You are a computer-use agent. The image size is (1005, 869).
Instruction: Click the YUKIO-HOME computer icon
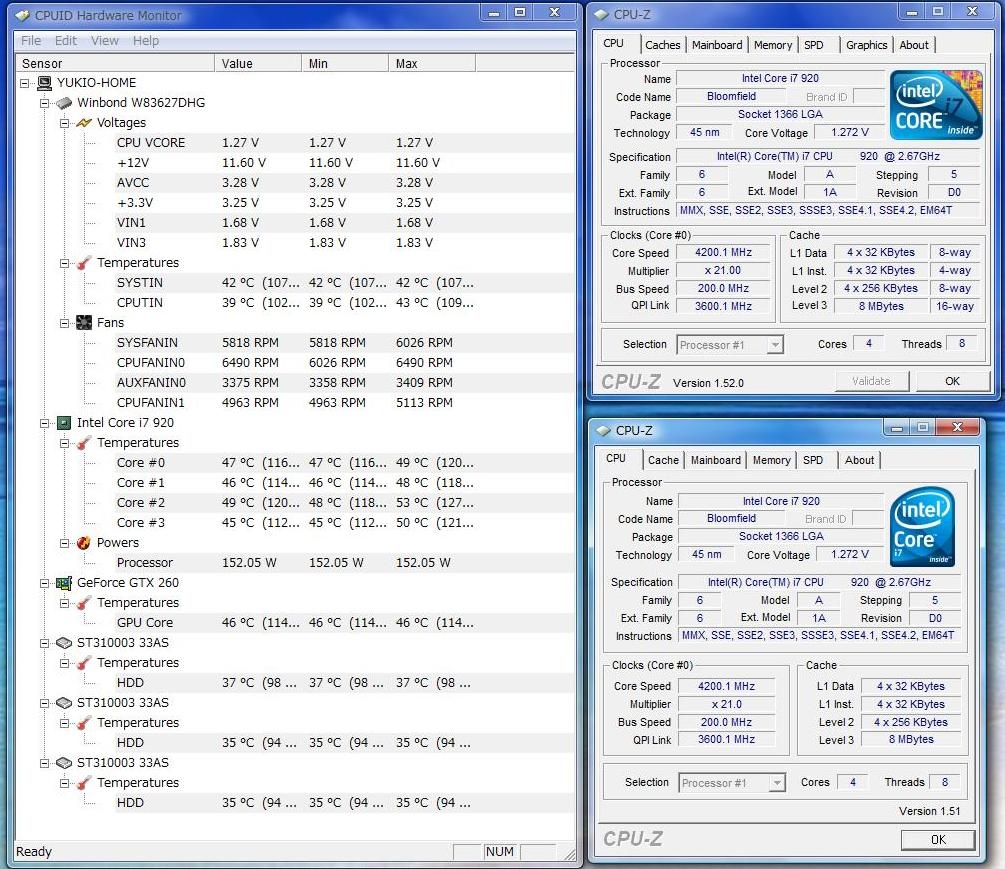[x=44, y=83]
